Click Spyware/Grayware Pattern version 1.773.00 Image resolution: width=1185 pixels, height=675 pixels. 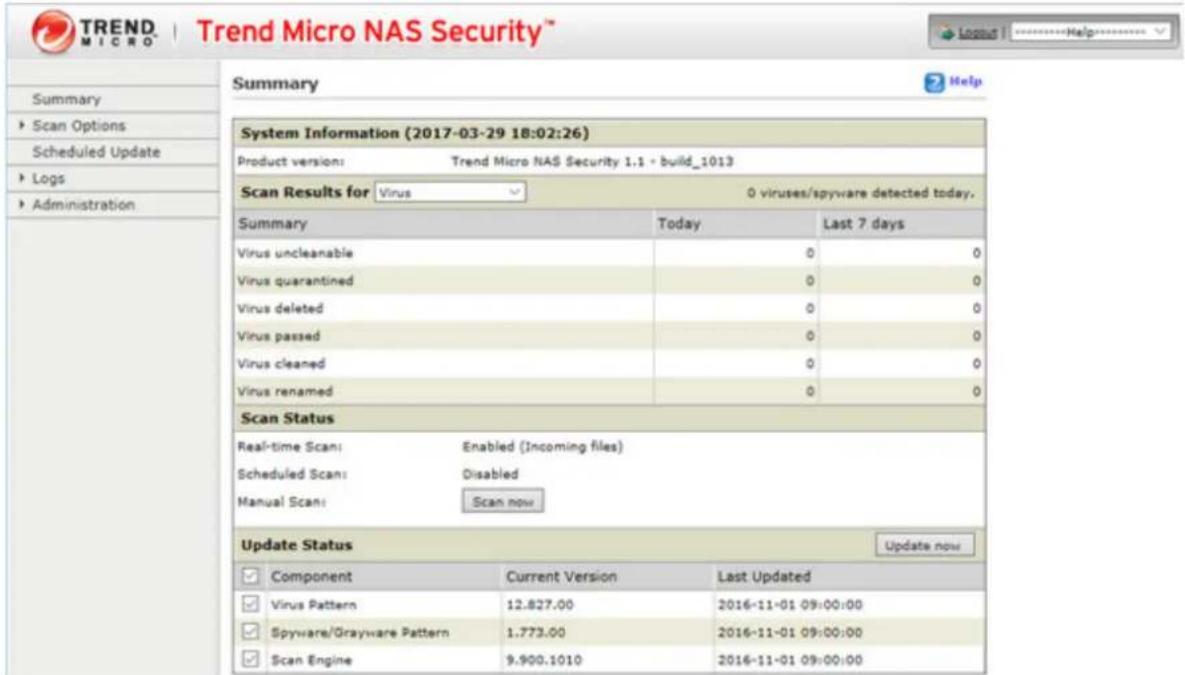535,632
